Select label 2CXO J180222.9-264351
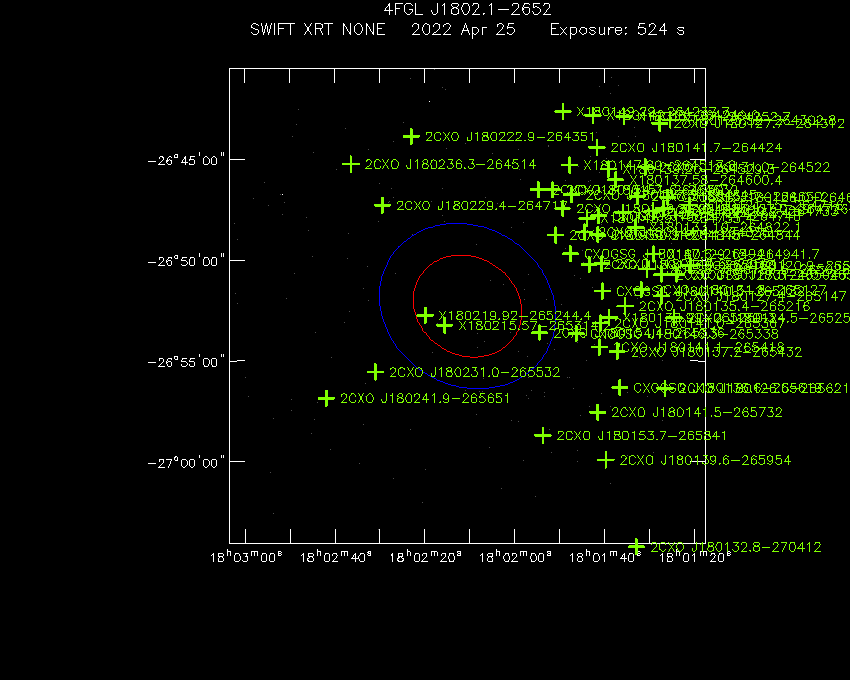 point(510,137)
